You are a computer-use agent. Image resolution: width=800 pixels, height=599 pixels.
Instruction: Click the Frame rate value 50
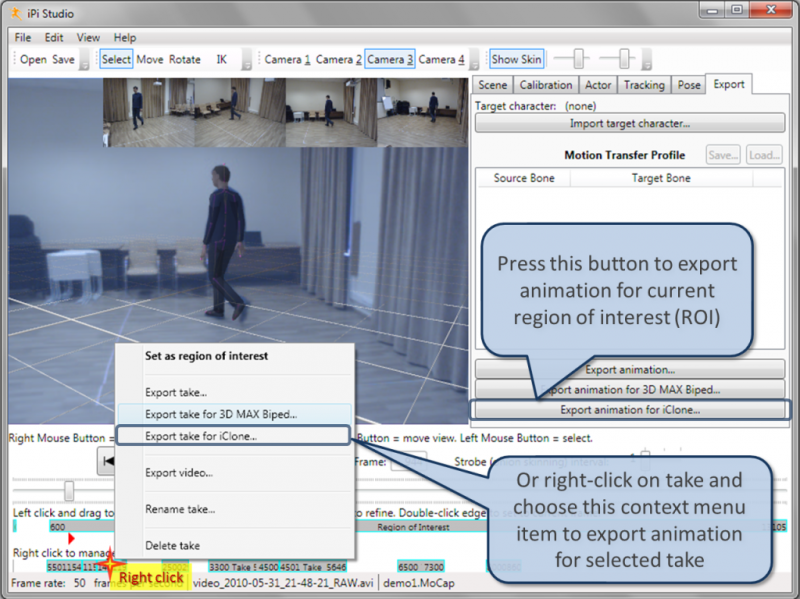(x=80, y=583)
